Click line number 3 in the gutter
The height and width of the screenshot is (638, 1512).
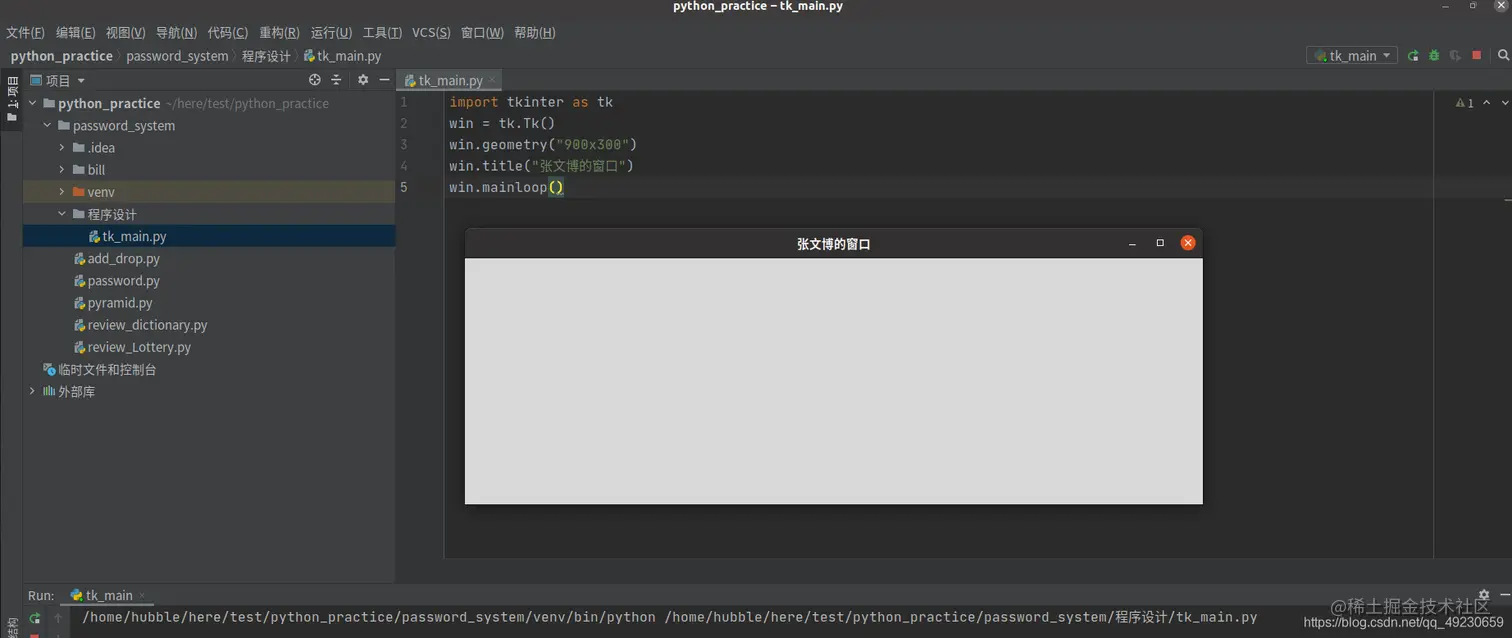[x=404, y=145]
